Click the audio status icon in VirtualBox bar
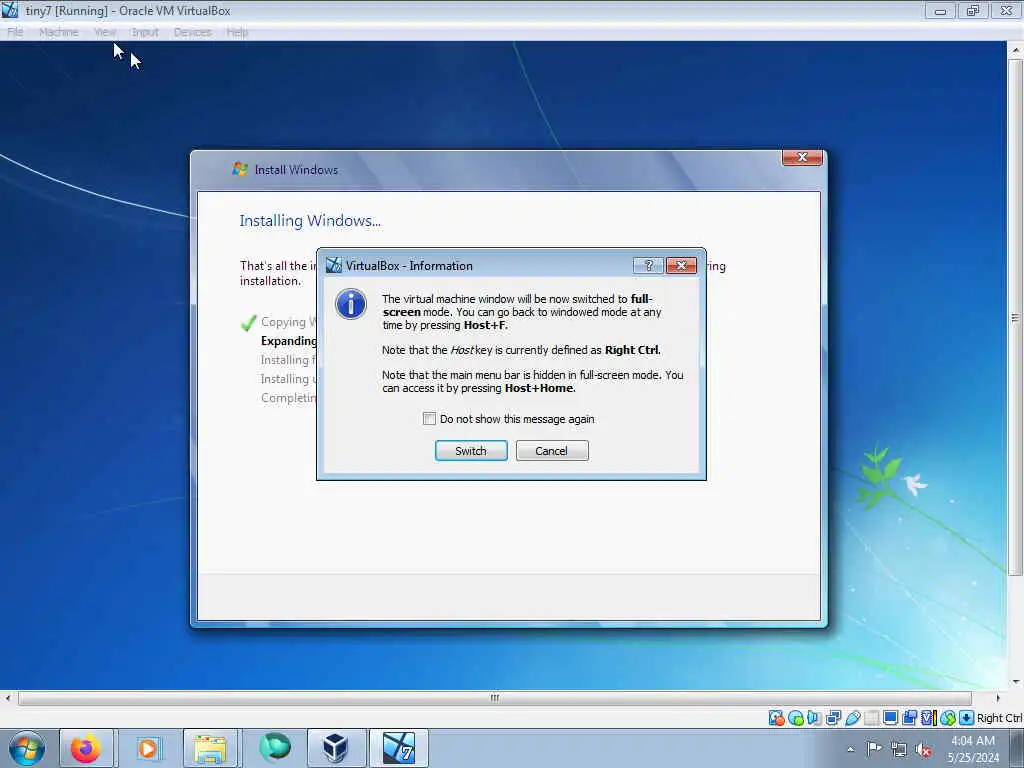The height and width of the screenshot is (768, 1024). (x=814, y=718)
